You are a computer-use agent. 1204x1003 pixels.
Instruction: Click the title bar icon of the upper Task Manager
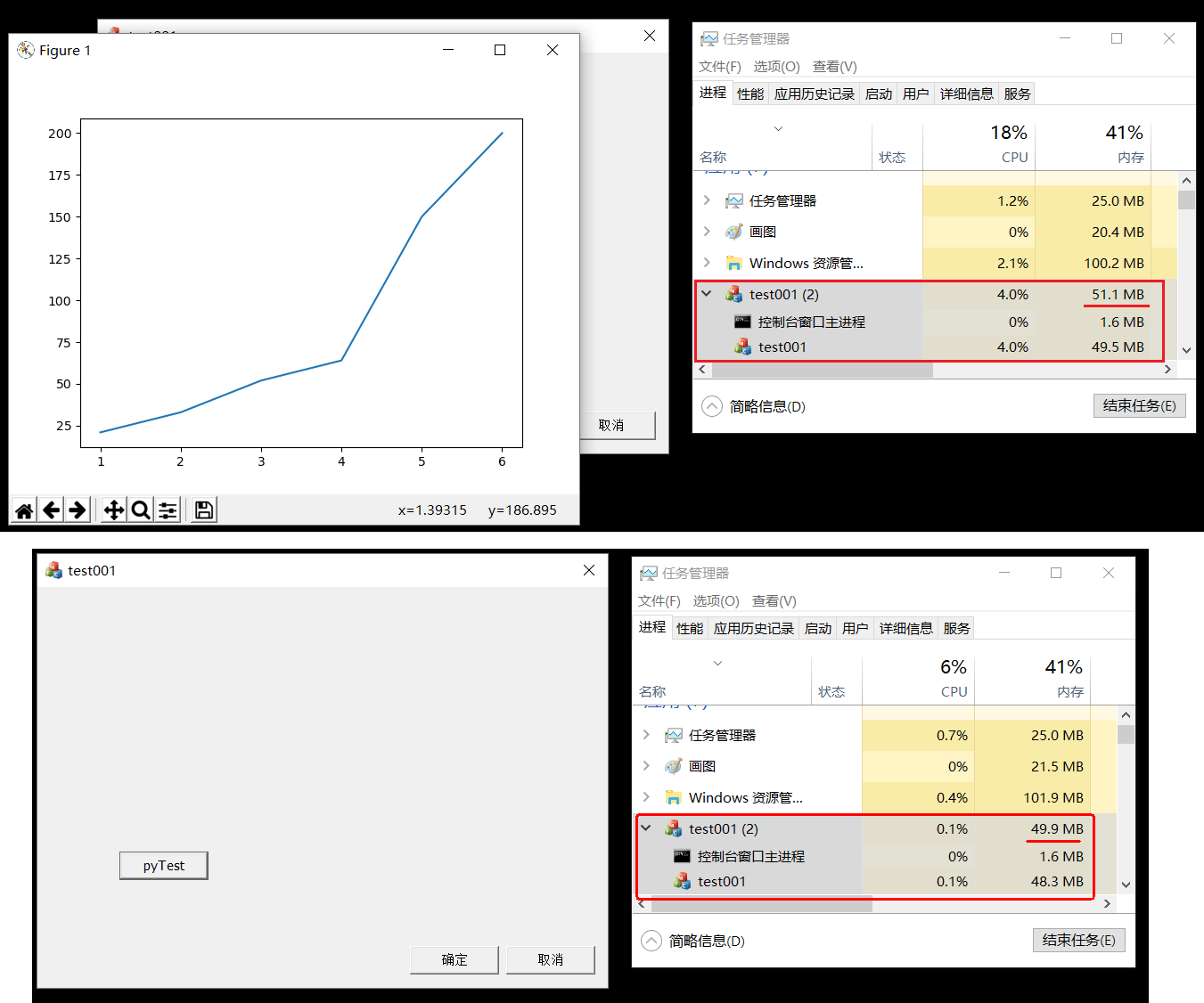(x=709, y=39)
